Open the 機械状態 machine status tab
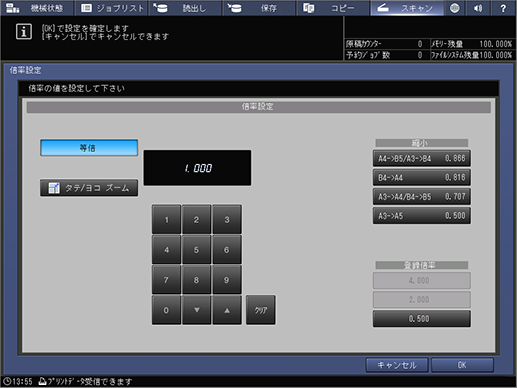Screen dimensions: 517x388 coord(37,8)
